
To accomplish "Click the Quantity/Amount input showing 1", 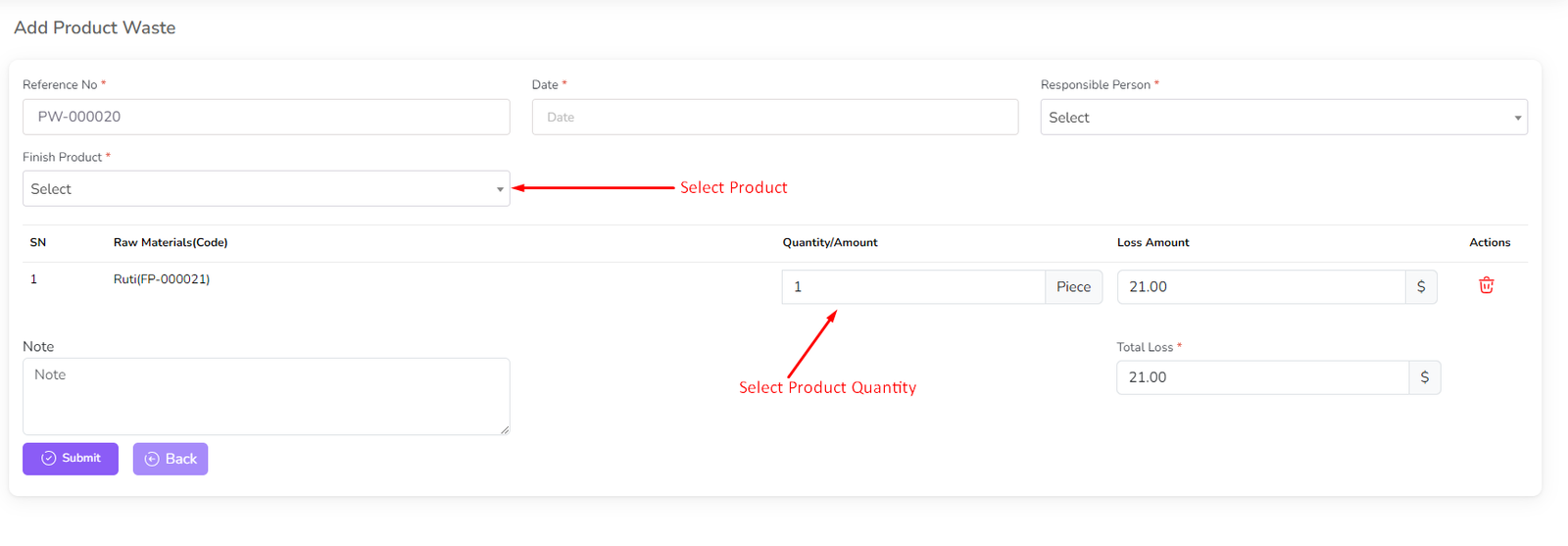I will tap(913, 287).
